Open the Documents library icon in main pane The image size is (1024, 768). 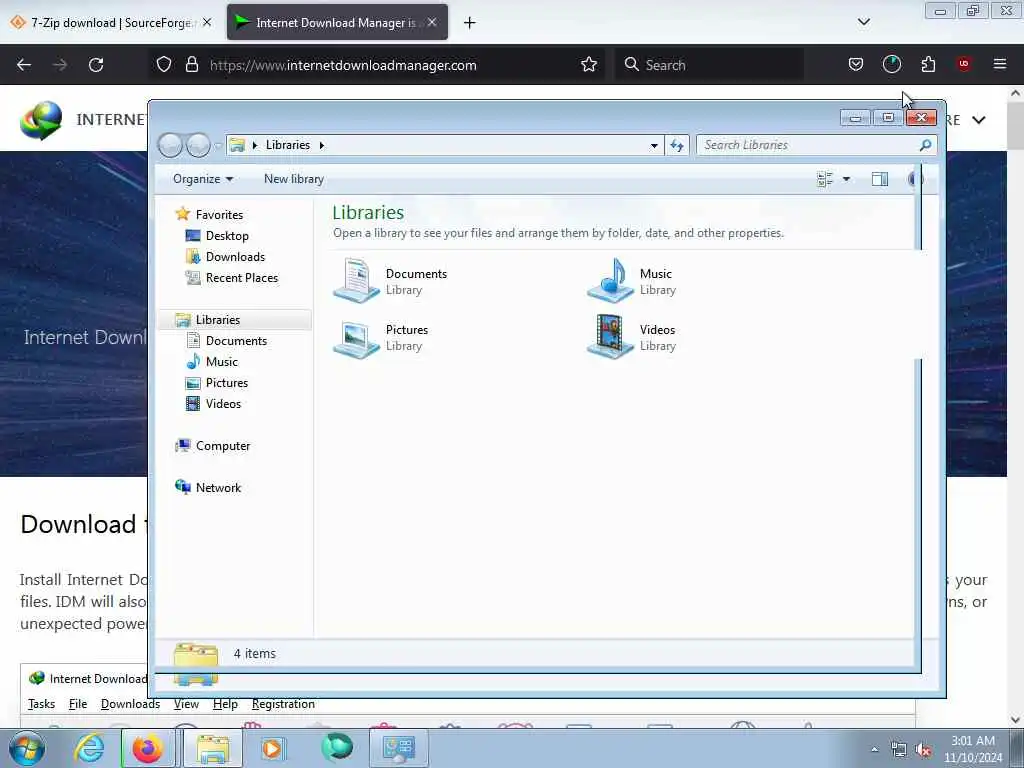(357, 281)
